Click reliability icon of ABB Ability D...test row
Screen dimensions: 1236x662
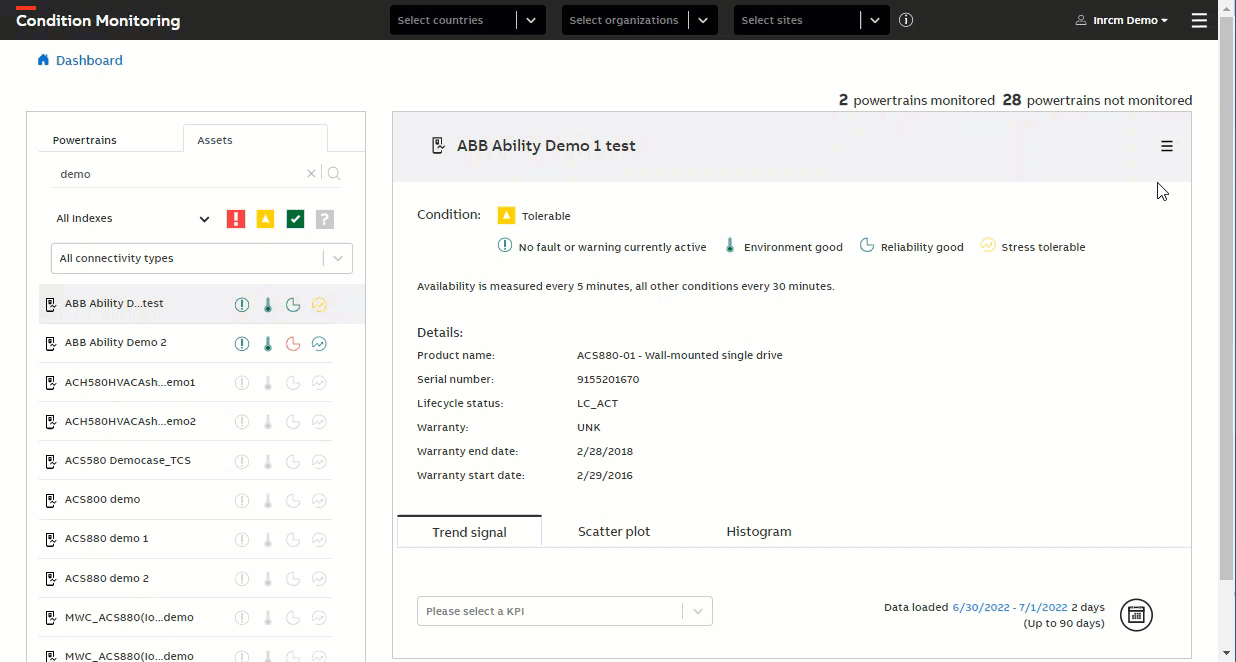pos(293,305)
